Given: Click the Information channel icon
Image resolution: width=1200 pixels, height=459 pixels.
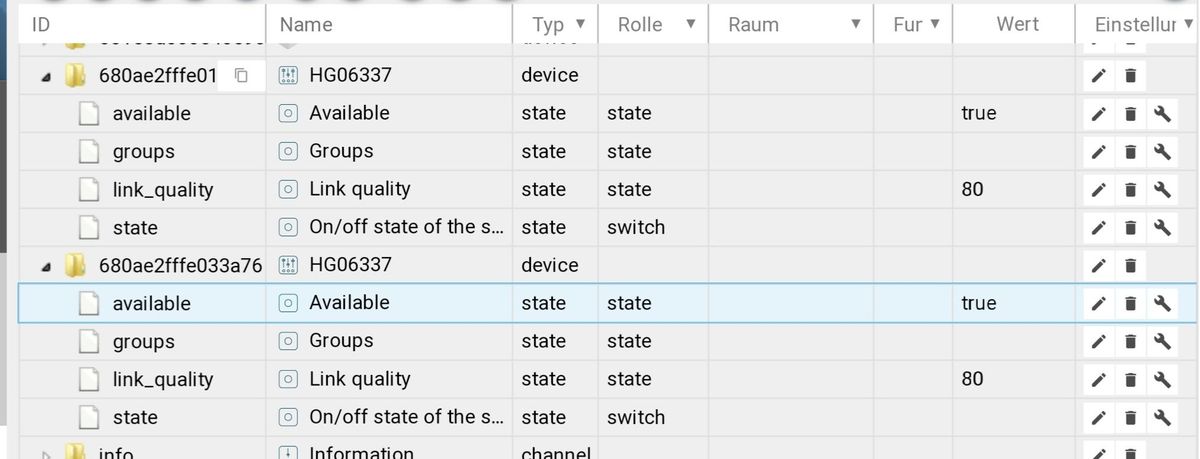Looking at the screenshot, I should (289, 452).
